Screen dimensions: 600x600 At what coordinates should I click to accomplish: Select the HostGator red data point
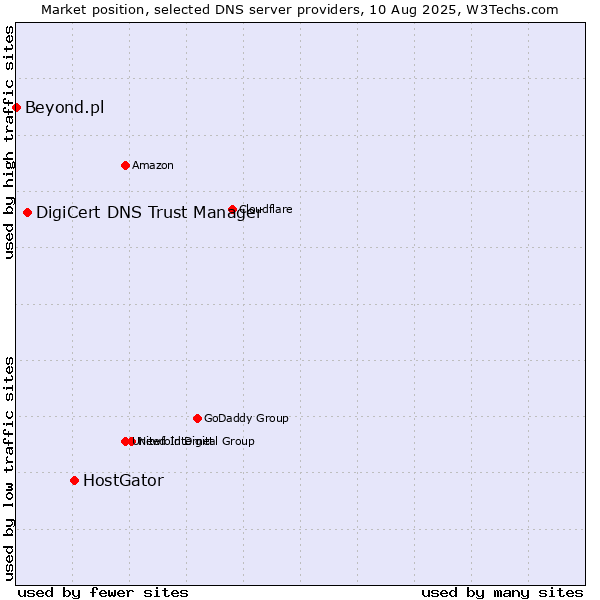[75, 481]
